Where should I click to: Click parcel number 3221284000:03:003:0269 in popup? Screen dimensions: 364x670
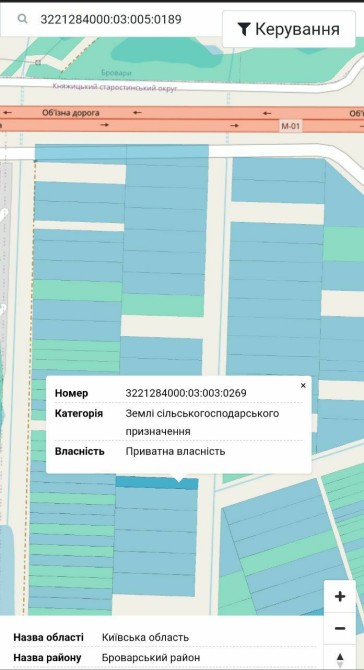(x=186, y=393)
